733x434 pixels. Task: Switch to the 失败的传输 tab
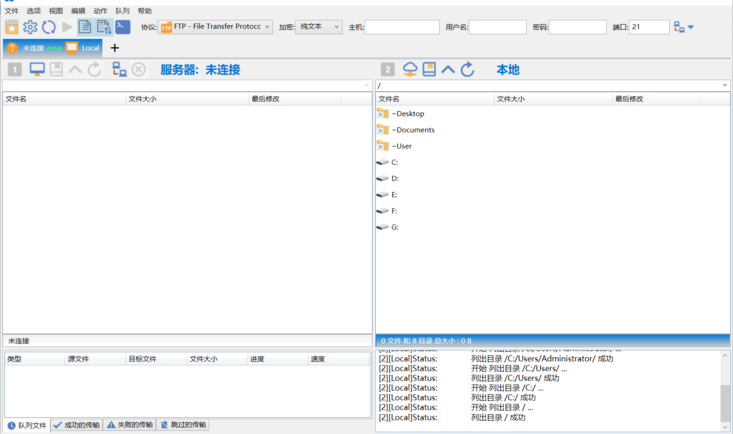130,425
